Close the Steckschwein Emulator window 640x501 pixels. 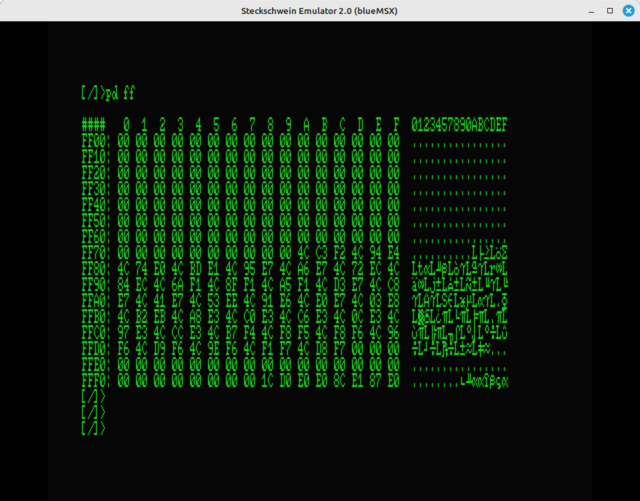point(629,11)
